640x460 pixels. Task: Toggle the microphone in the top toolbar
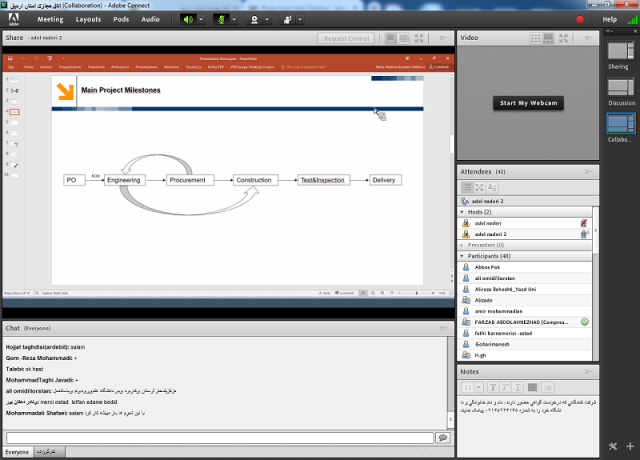221,19
